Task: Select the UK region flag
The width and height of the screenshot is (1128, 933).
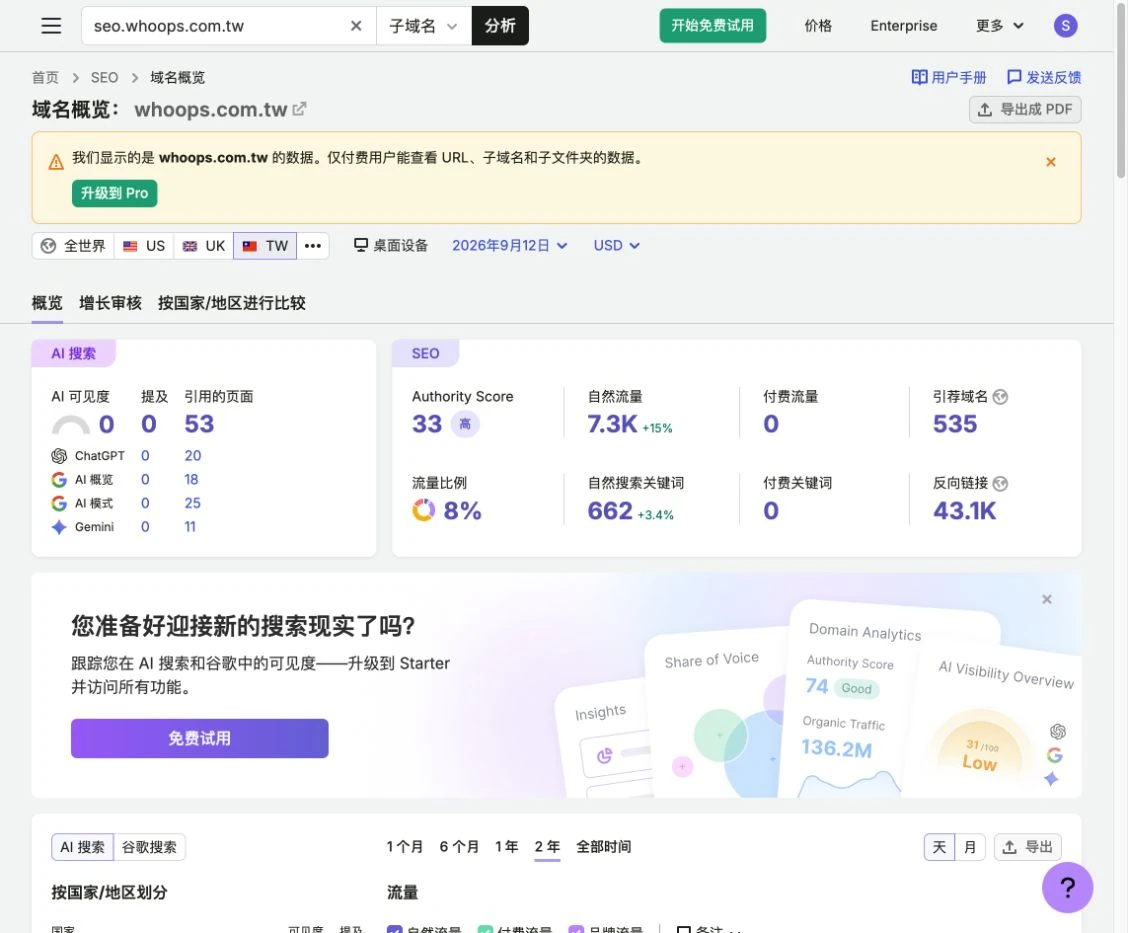Action: click(204, 246)
